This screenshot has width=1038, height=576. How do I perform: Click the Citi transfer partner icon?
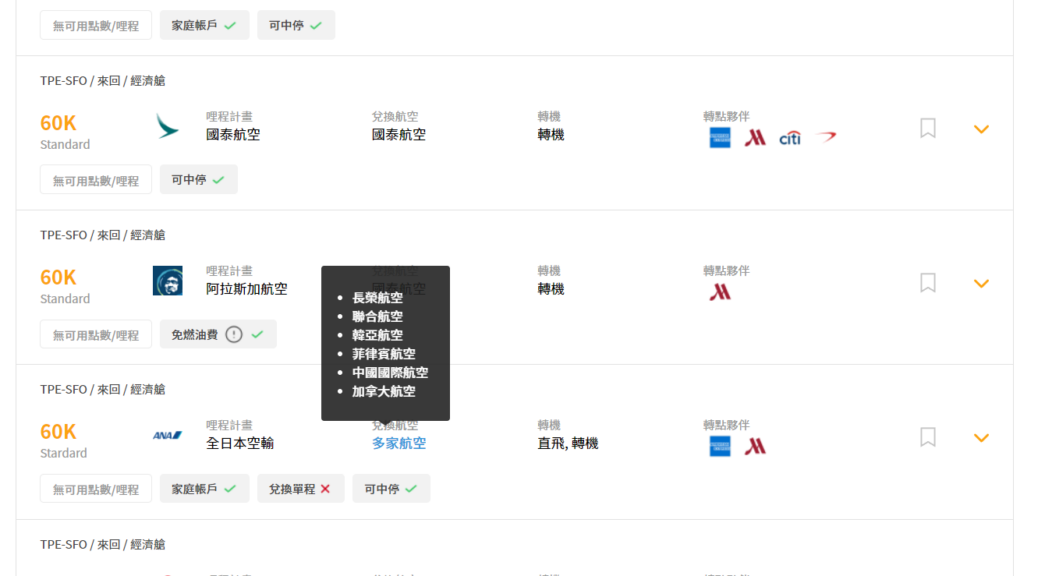[x=790, y=138]
